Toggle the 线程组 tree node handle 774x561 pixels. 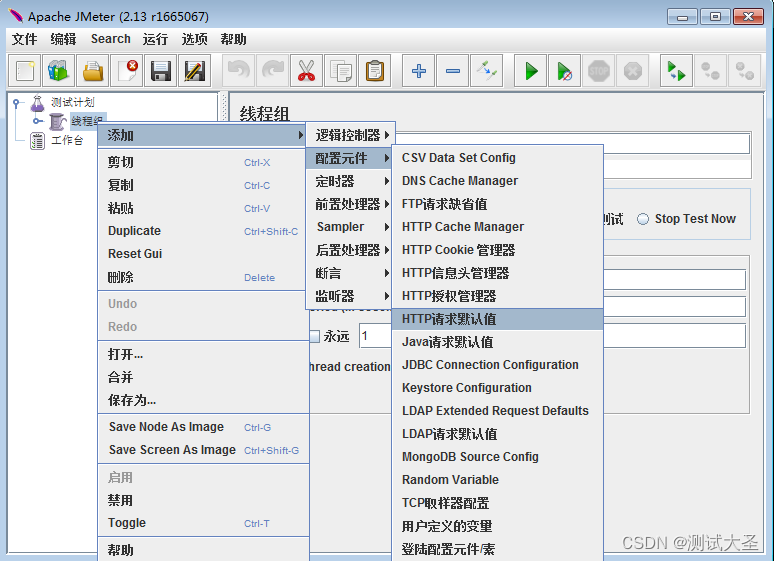click(37, 120)
